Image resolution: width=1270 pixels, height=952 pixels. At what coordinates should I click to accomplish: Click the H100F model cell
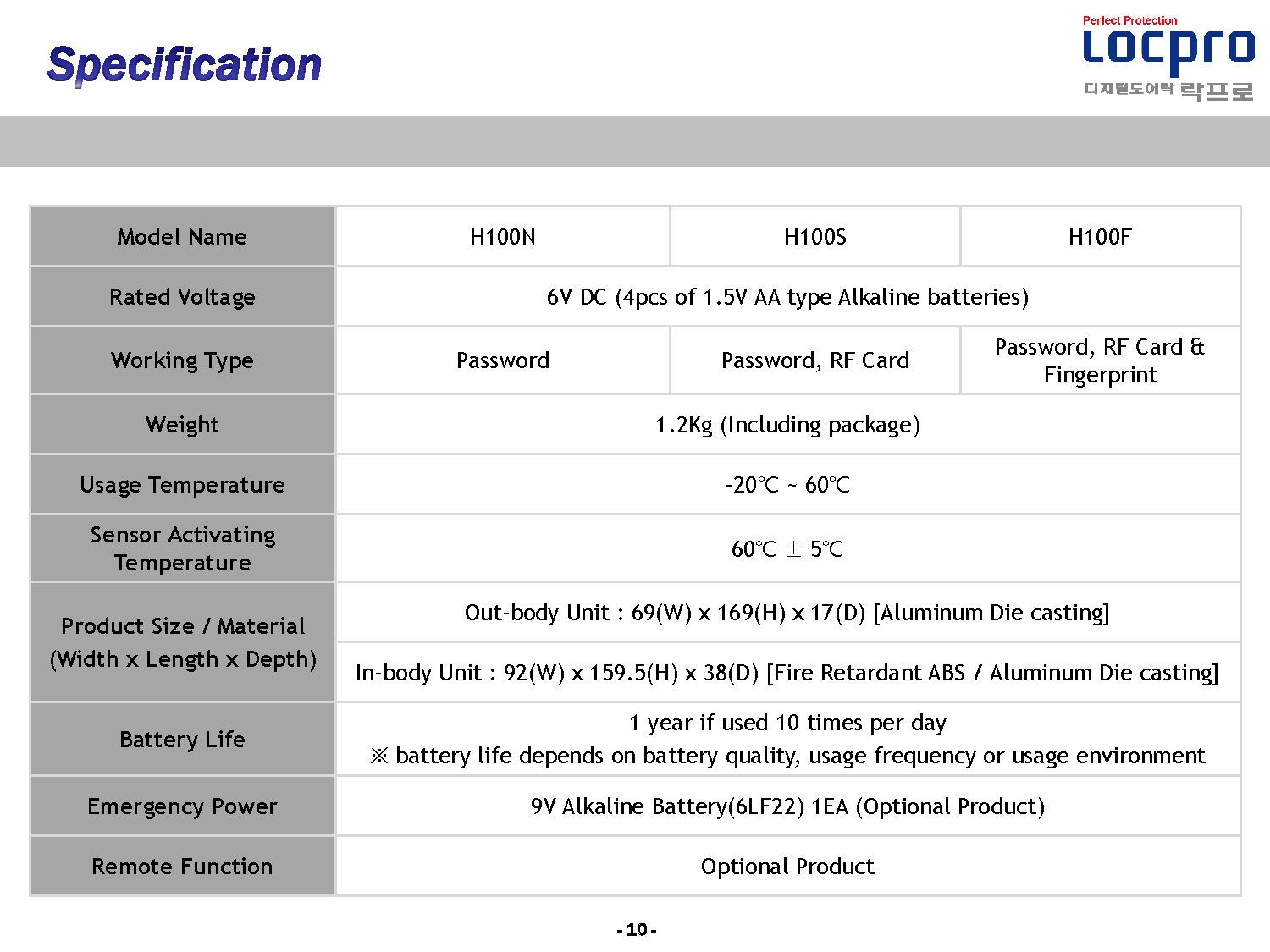[1100, 237]
